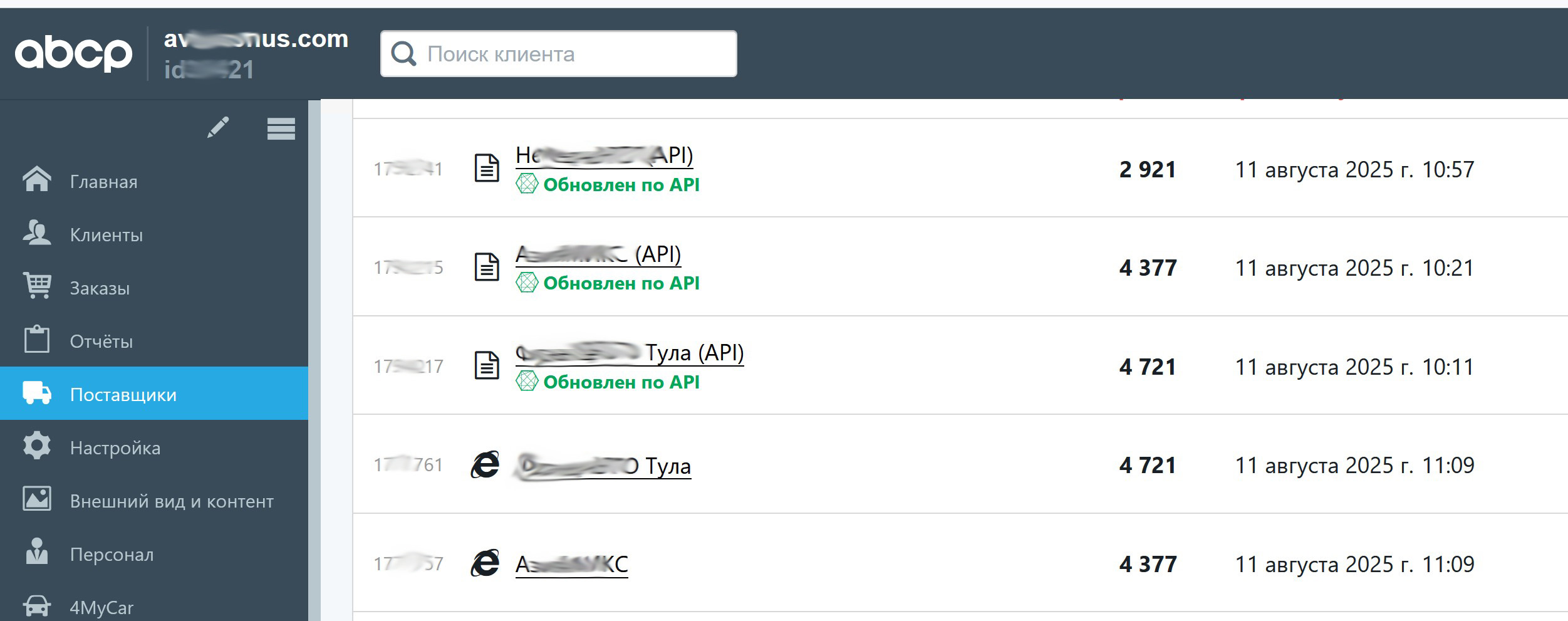
Task: Open the supplier link with 2 921 items
Action: click(604, 155)
